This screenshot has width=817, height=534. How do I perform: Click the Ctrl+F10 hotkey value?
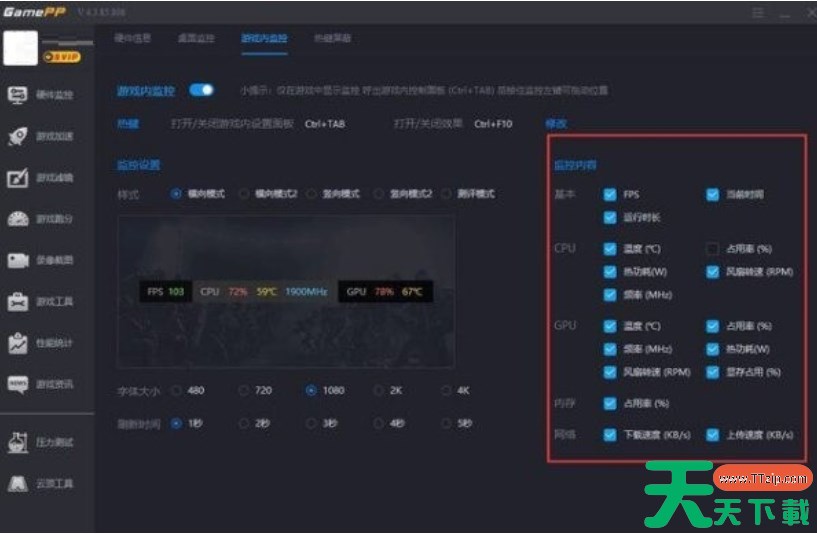pos(493,124)
